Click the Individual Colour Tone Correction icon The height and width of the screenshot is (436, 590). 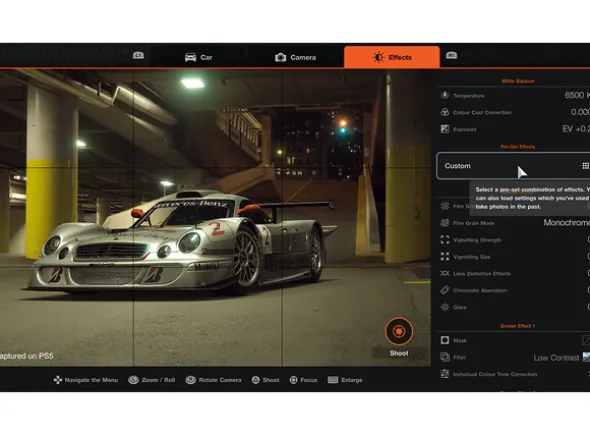coord(445,374)
